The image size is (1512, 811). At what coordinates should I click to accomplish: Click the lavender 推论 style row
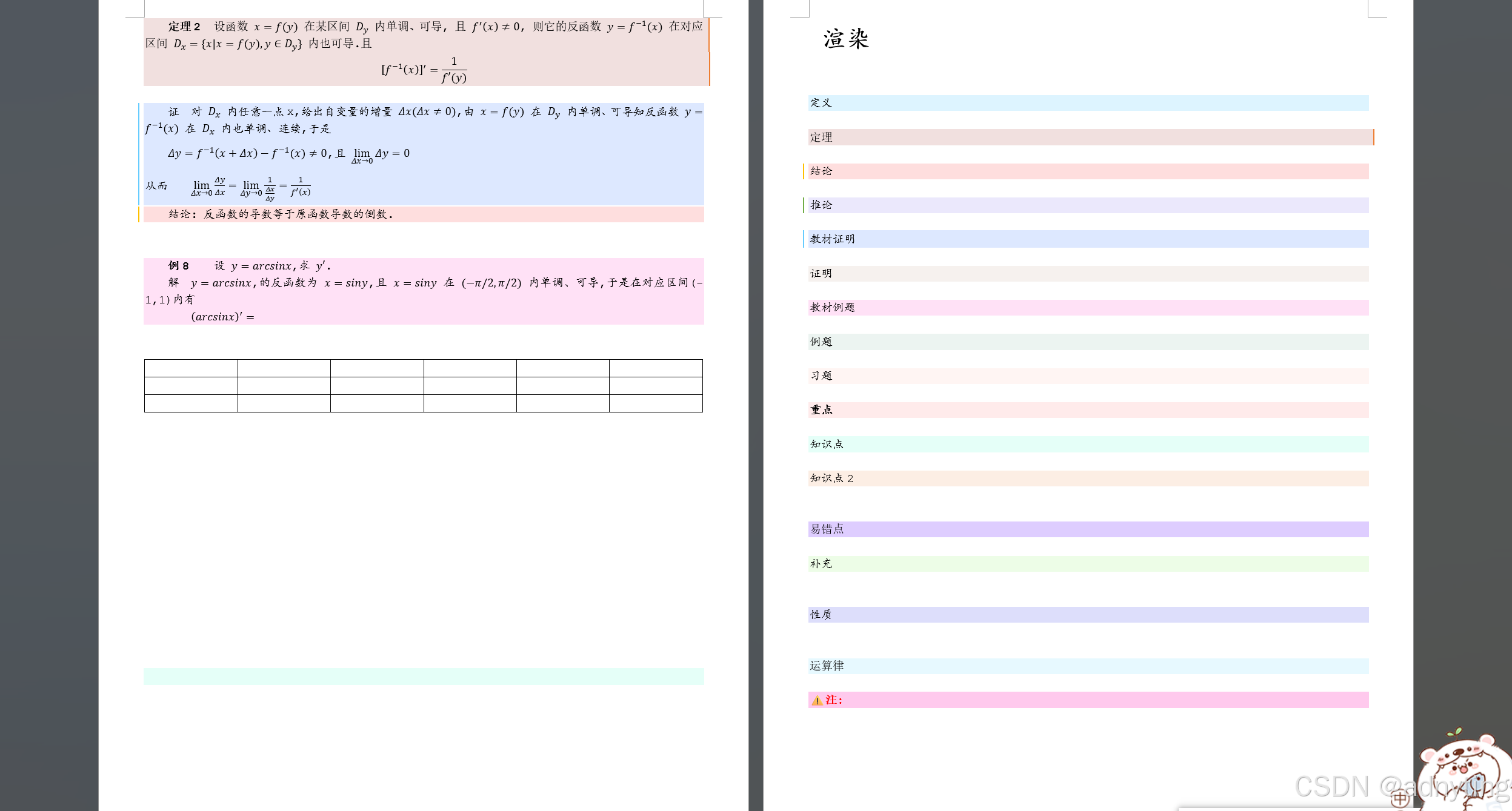[x=1088, y=205]
